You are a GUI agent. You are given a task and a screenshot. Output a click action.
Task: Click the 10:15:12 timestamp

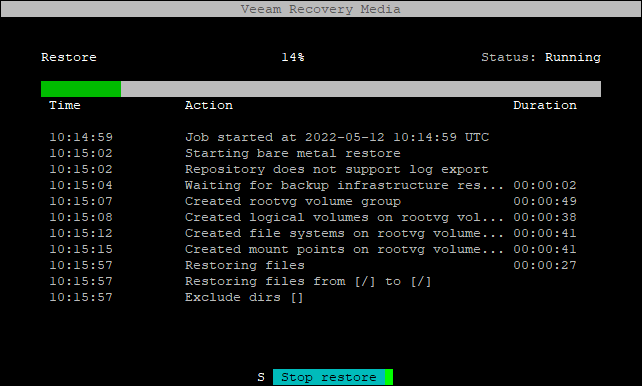point(81,233)
